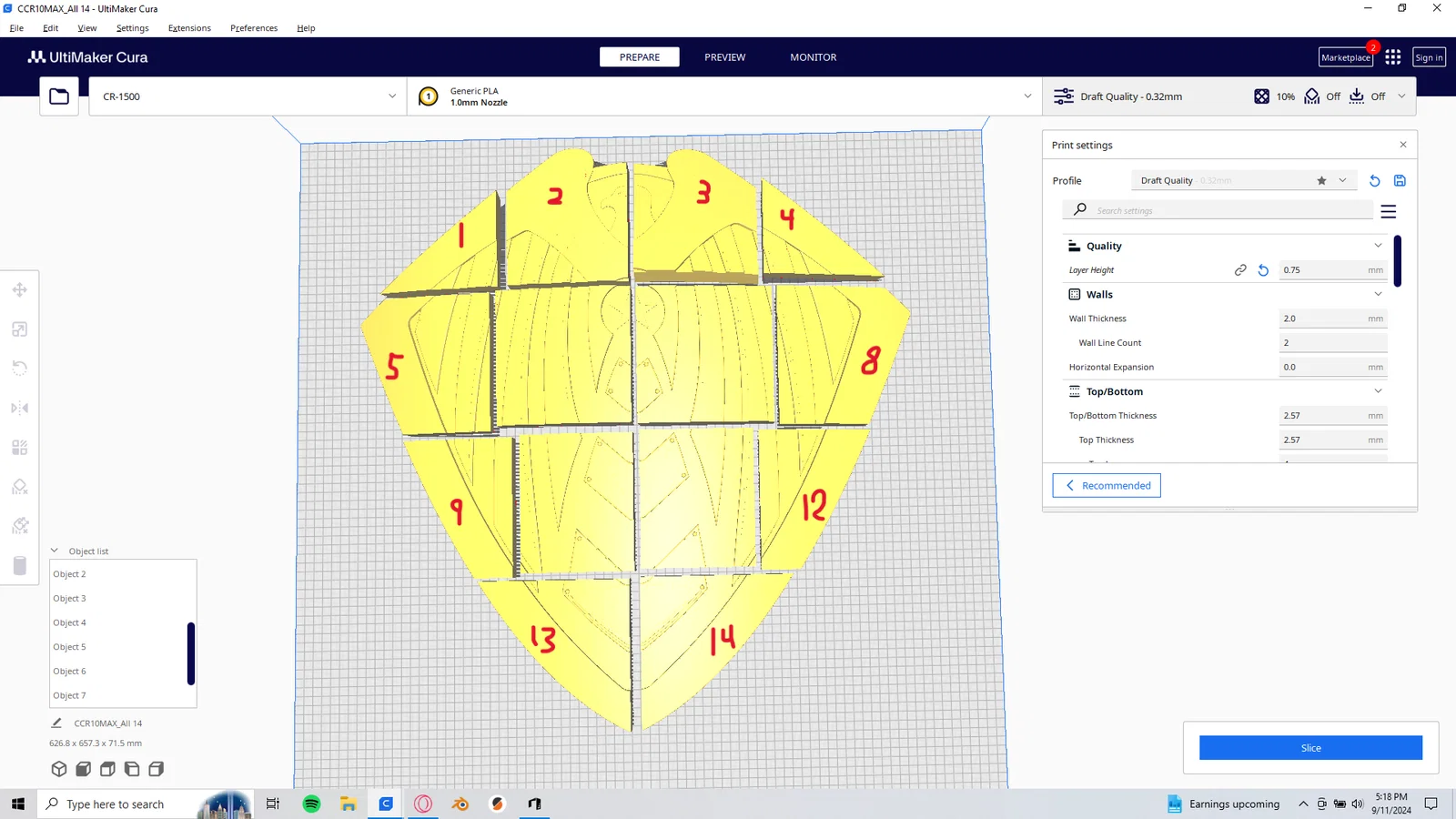Screen dimensions: 1456x819
Task: Click the infill 10% icon
Action: (1261, 96)
